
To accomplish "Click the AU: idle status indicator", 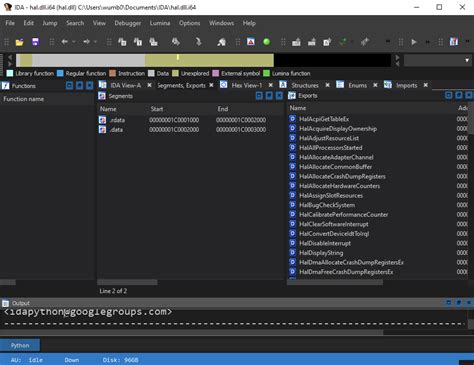I will [x=27, y=360].
